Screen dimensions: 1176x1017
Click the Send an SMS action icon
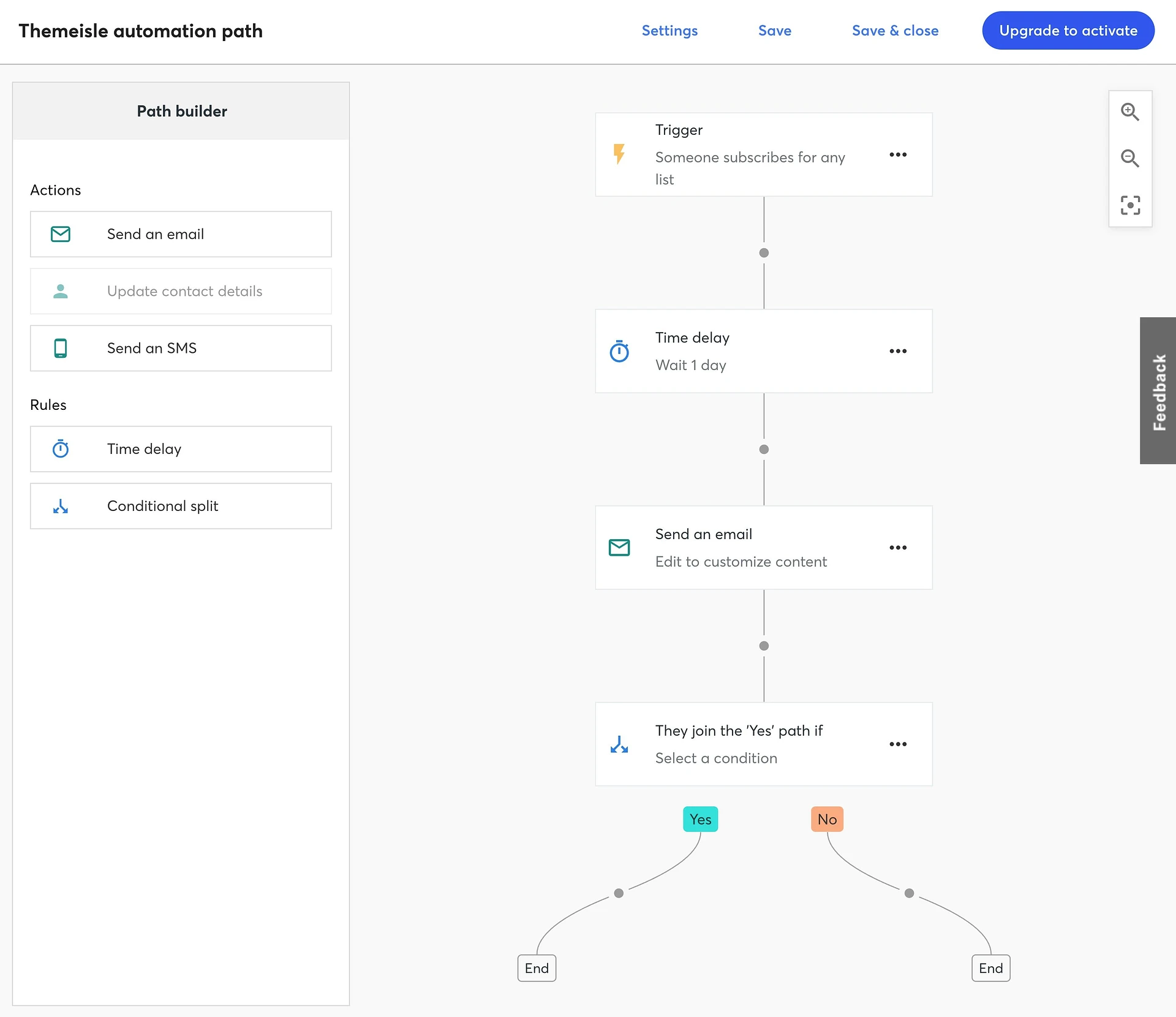[61, 347]
